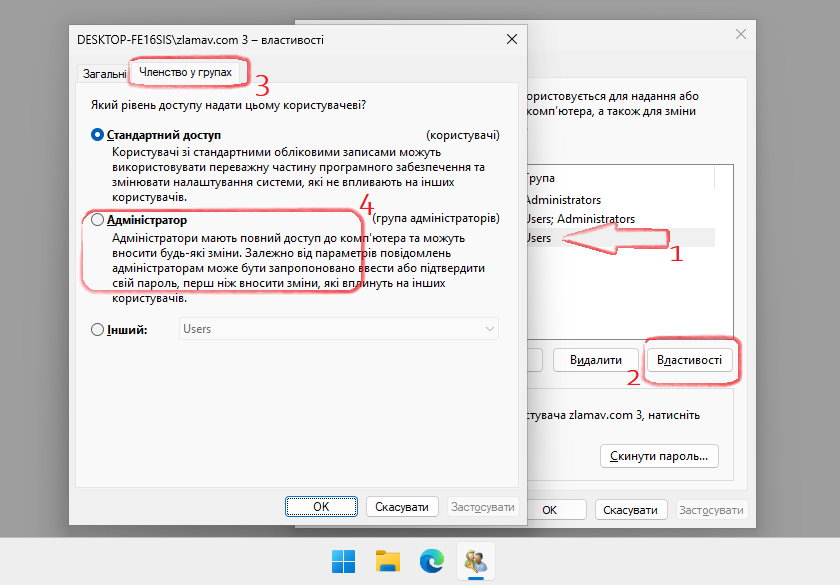
Task: Click the Скинути пароль button
Action: (x=659, y=457)
